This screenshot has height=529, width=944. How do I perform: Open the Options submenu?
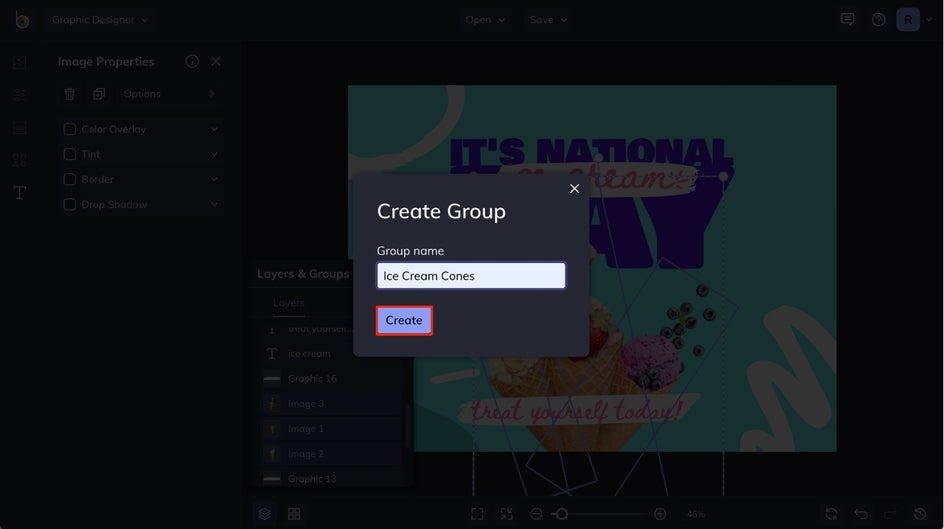click(169, 94)
